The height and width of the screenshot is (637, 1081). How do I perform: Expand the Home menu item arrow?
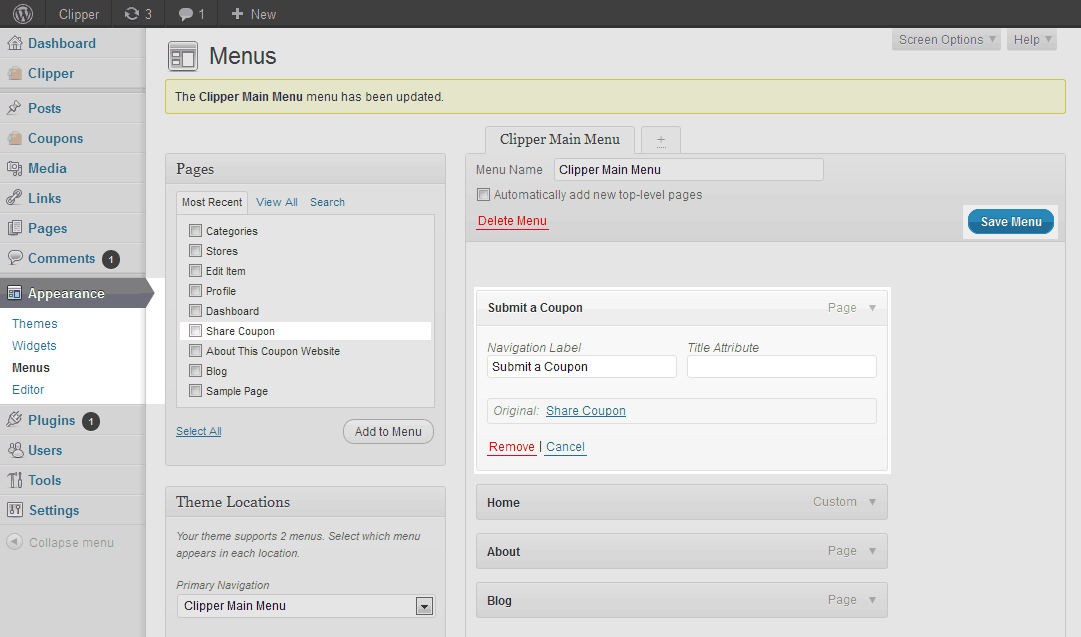coord(872,502)
